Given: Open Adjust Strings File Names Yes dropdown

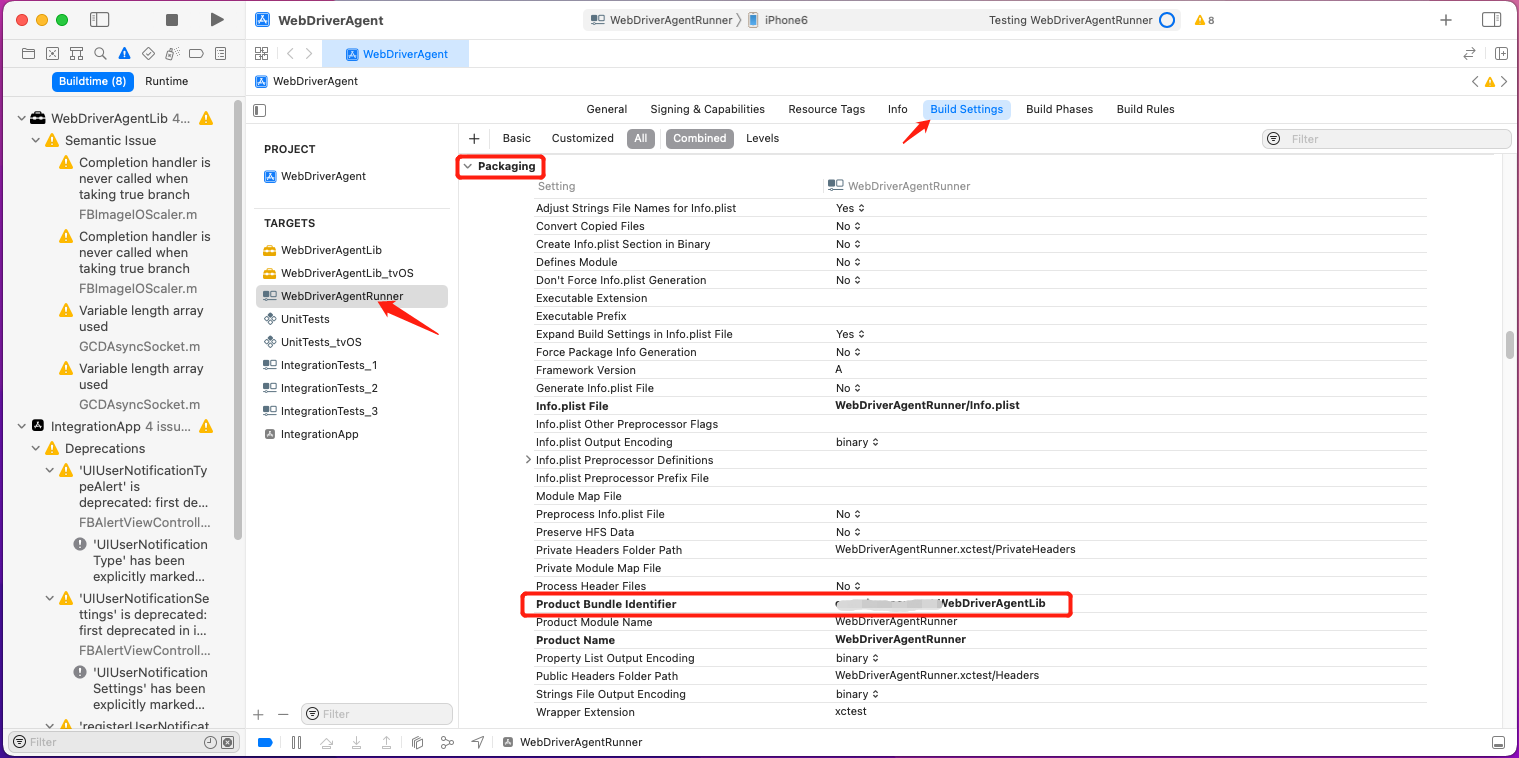Looking at the screenshot, I should (850, 208).
